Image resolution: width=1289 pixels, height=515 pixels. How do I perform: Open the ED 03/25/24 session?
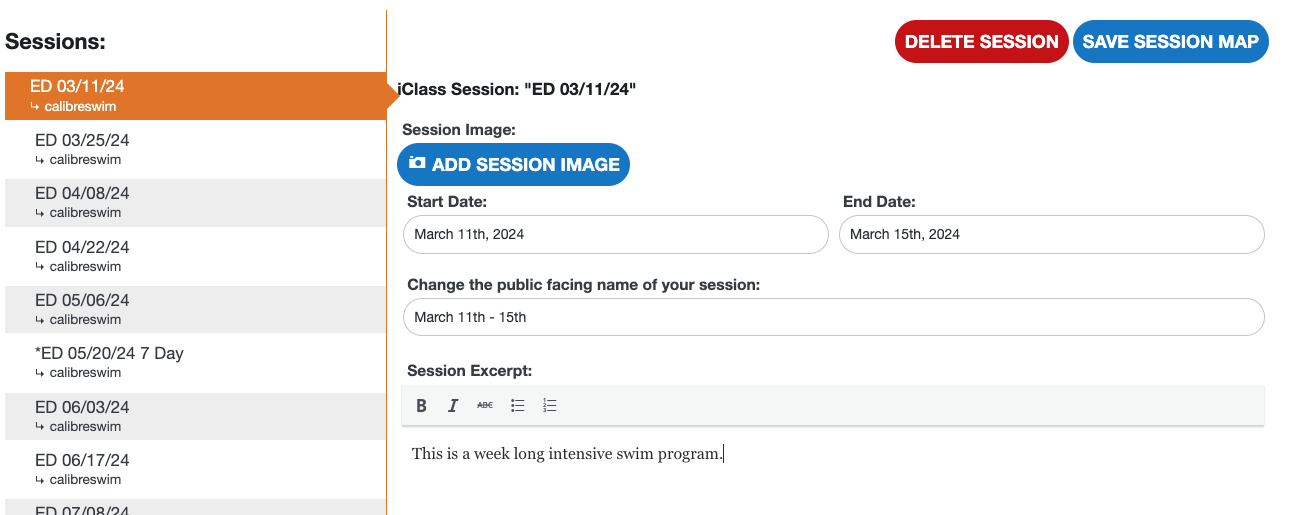pos(195,149)
